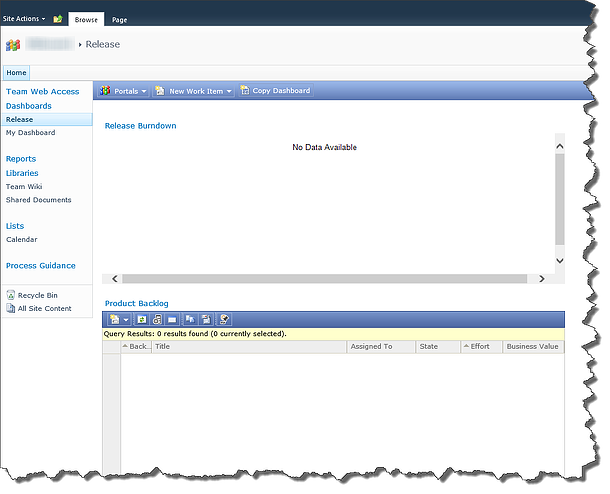Image resolution: width=610 pixels, height=494 pixels.
Task: Open the Libraries sidebar heading
Action: (22, 173)
